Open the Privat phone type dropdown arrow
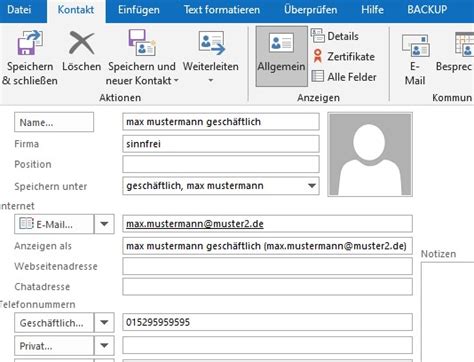The image size is (474, 362). pos(104,345)
